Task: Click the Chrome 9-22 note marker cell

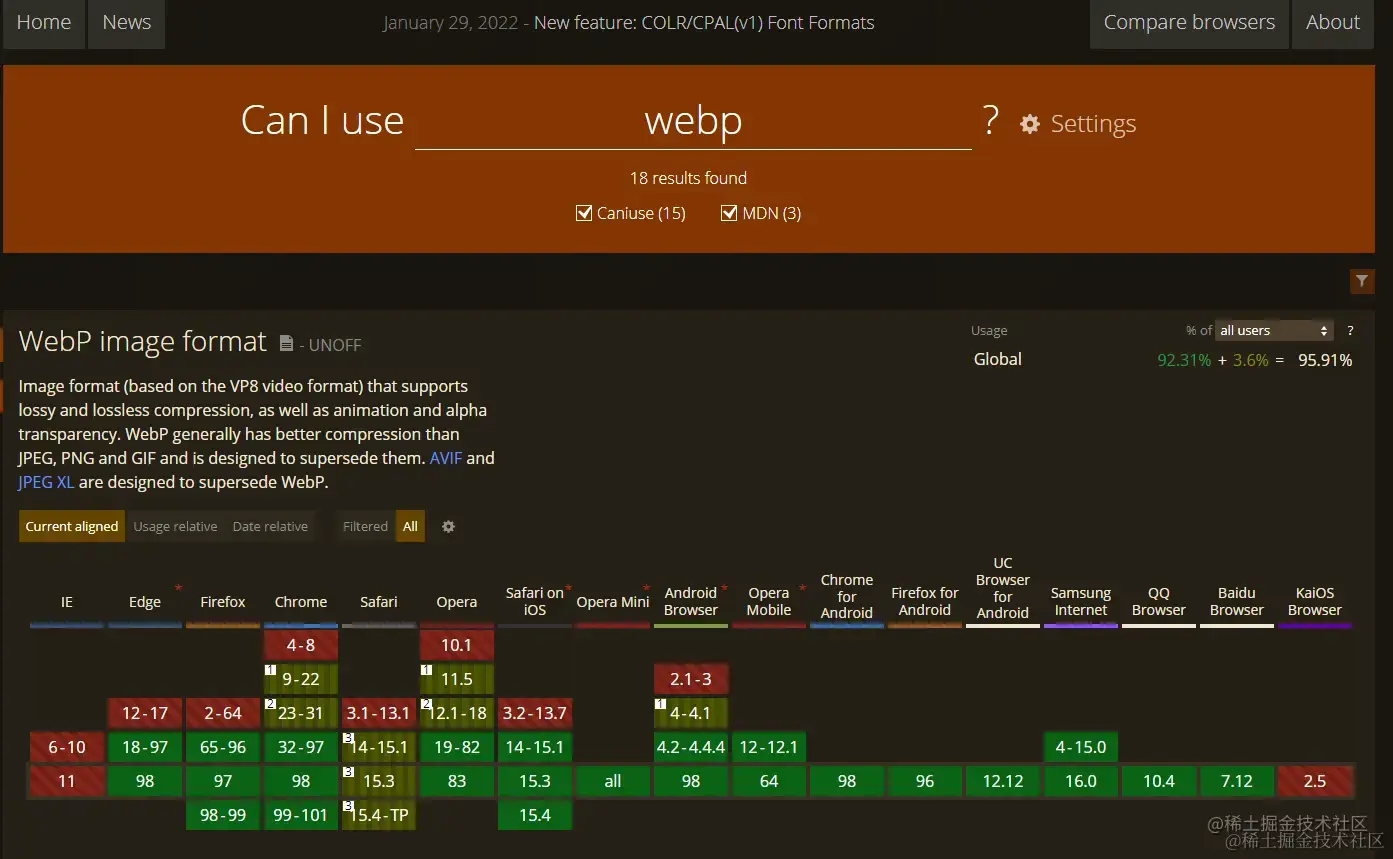Action: [301, 679]
